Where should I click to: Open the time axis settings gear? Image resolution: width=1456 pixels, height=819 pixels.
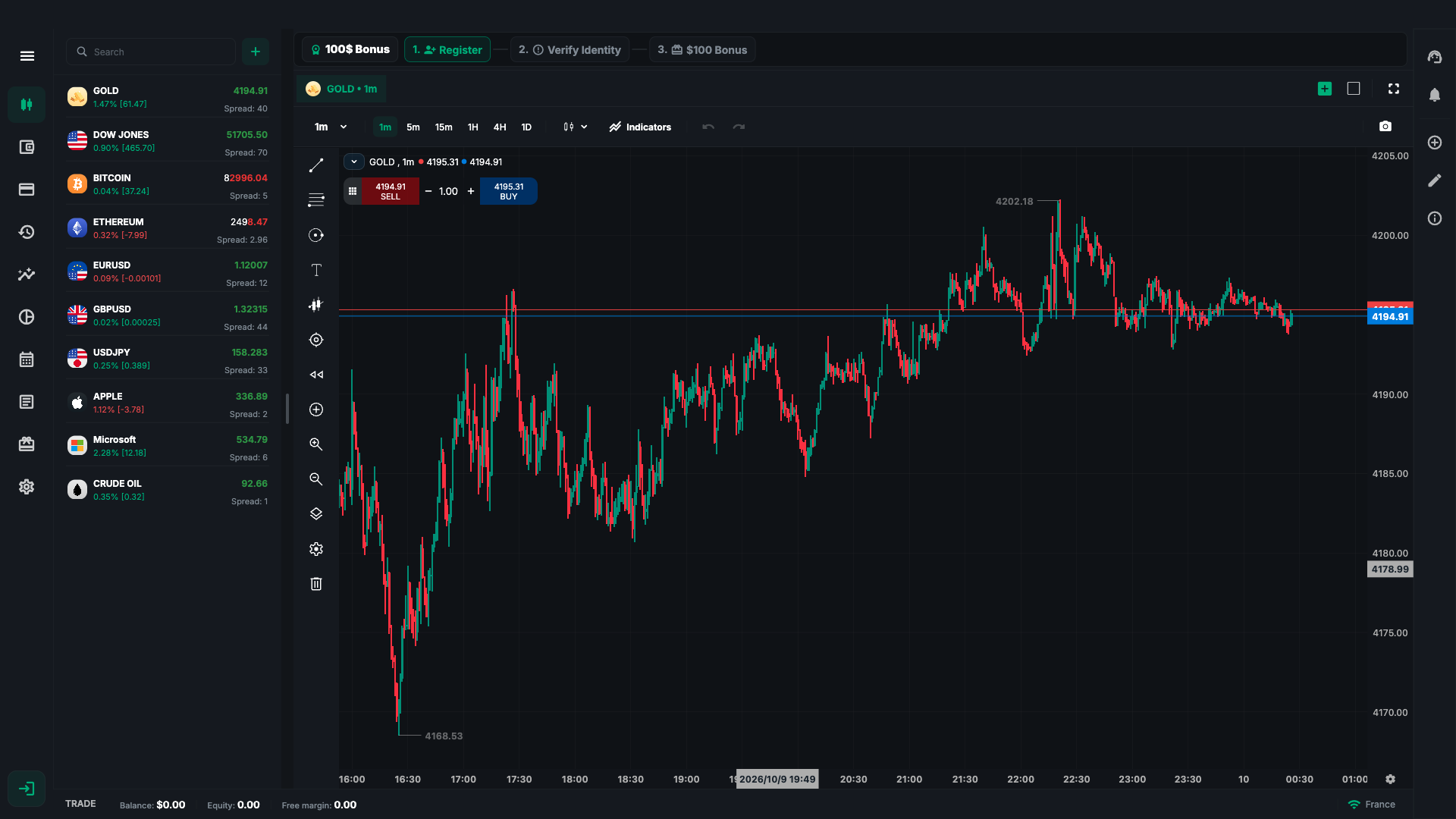click(x=1390, y=780)
